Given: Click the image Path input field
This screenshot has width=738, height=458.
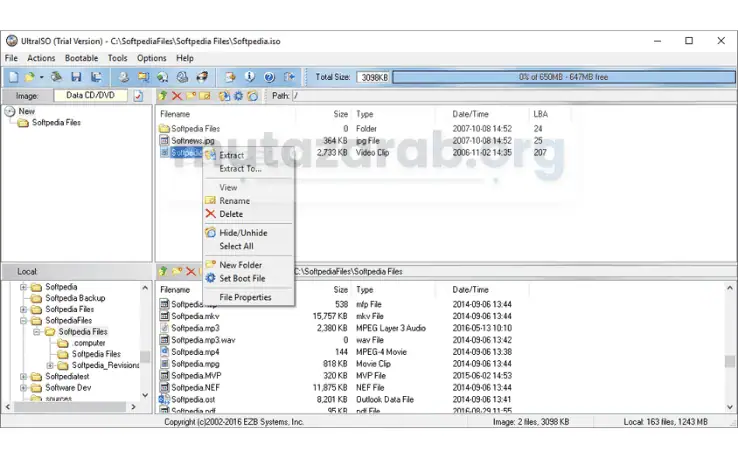Looking at the screenshot, I should pyautogui.click(x=513, y=96).
